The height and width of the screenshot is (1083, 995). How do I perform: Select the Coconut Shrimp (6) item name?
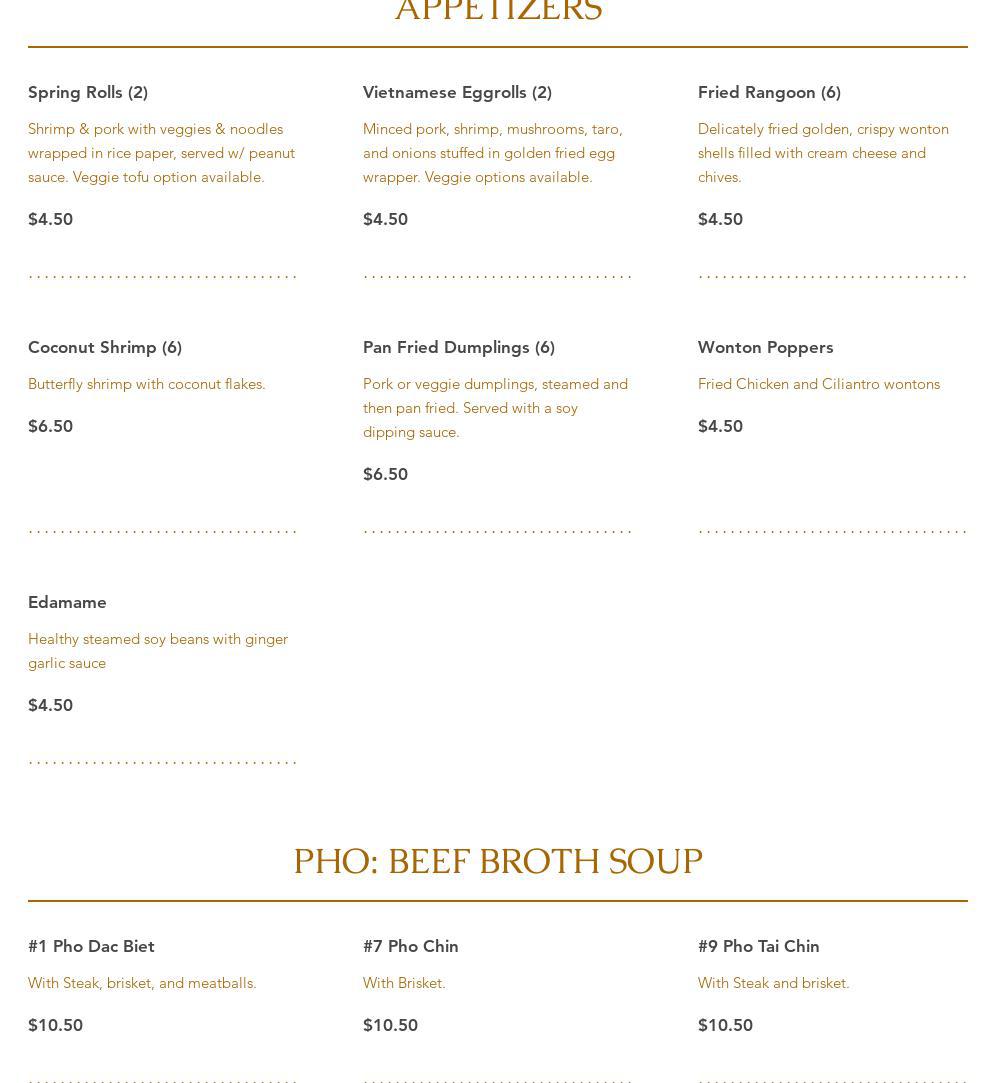(105, 347)
